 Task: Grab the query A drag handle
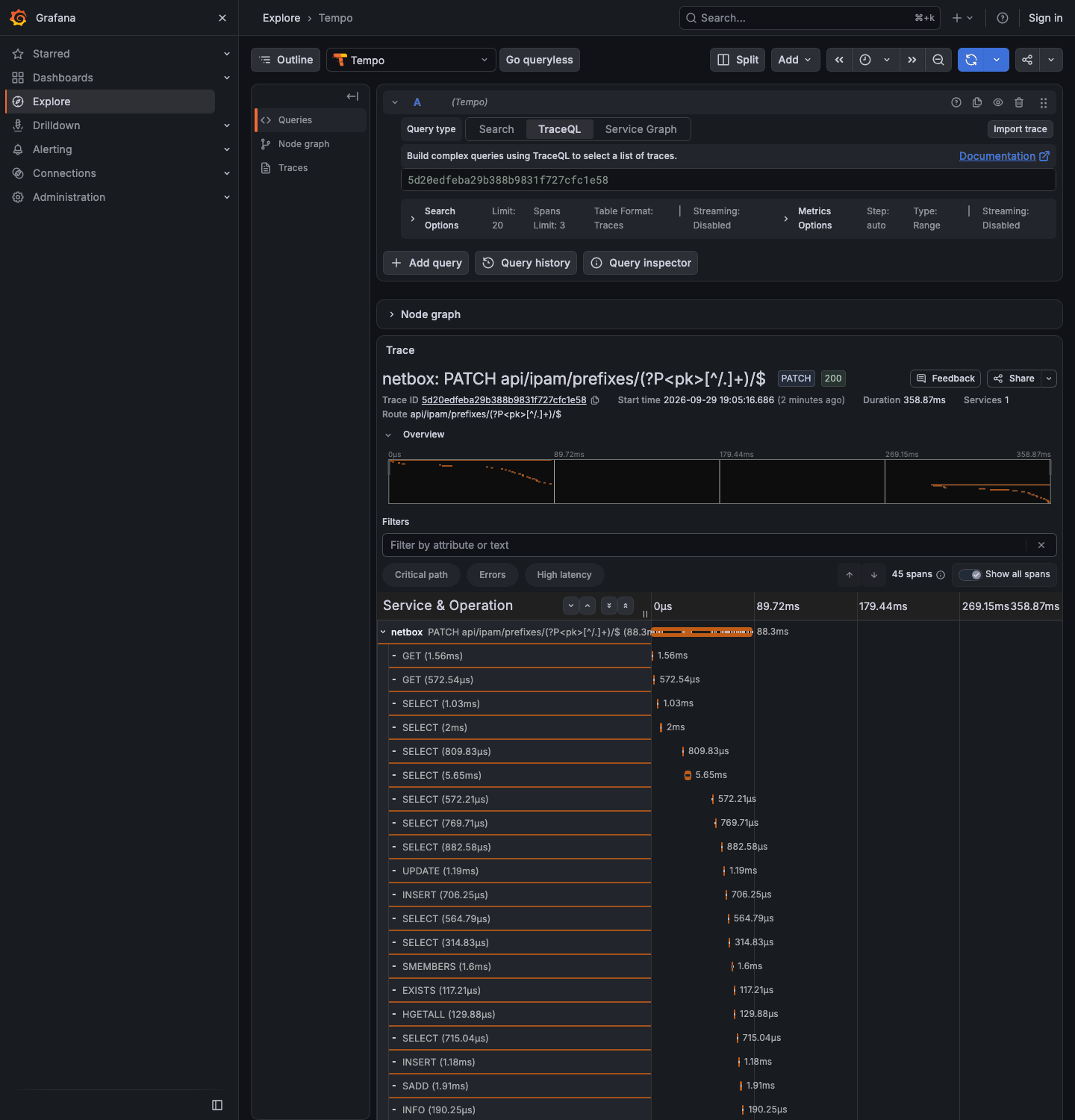[1044, 102]
